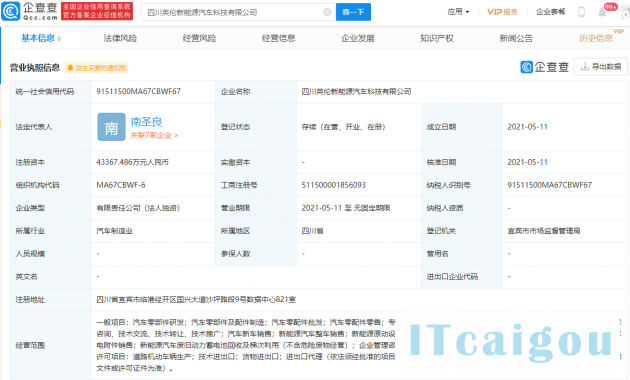Clear the search box with the X icon
Viewport: 630px width, 380px height.
[x=327, y=12]
